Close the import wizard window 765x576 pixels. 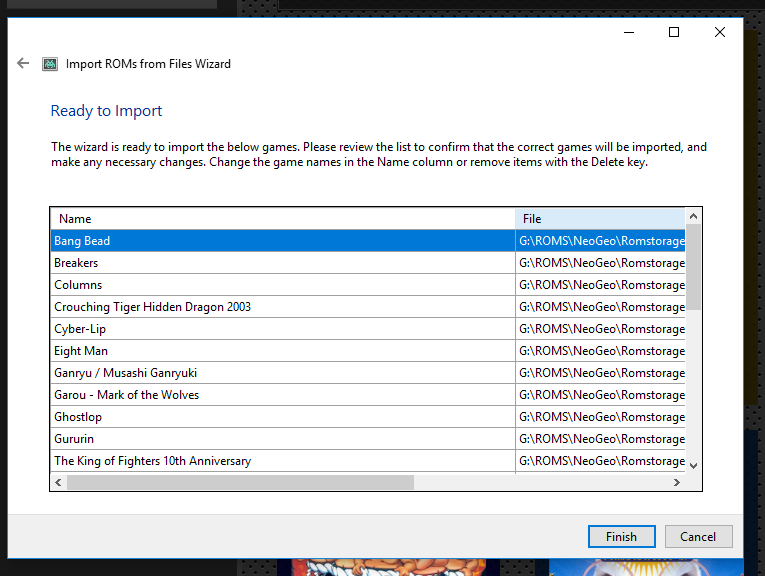pyautogui.click(x=720, y=32)
